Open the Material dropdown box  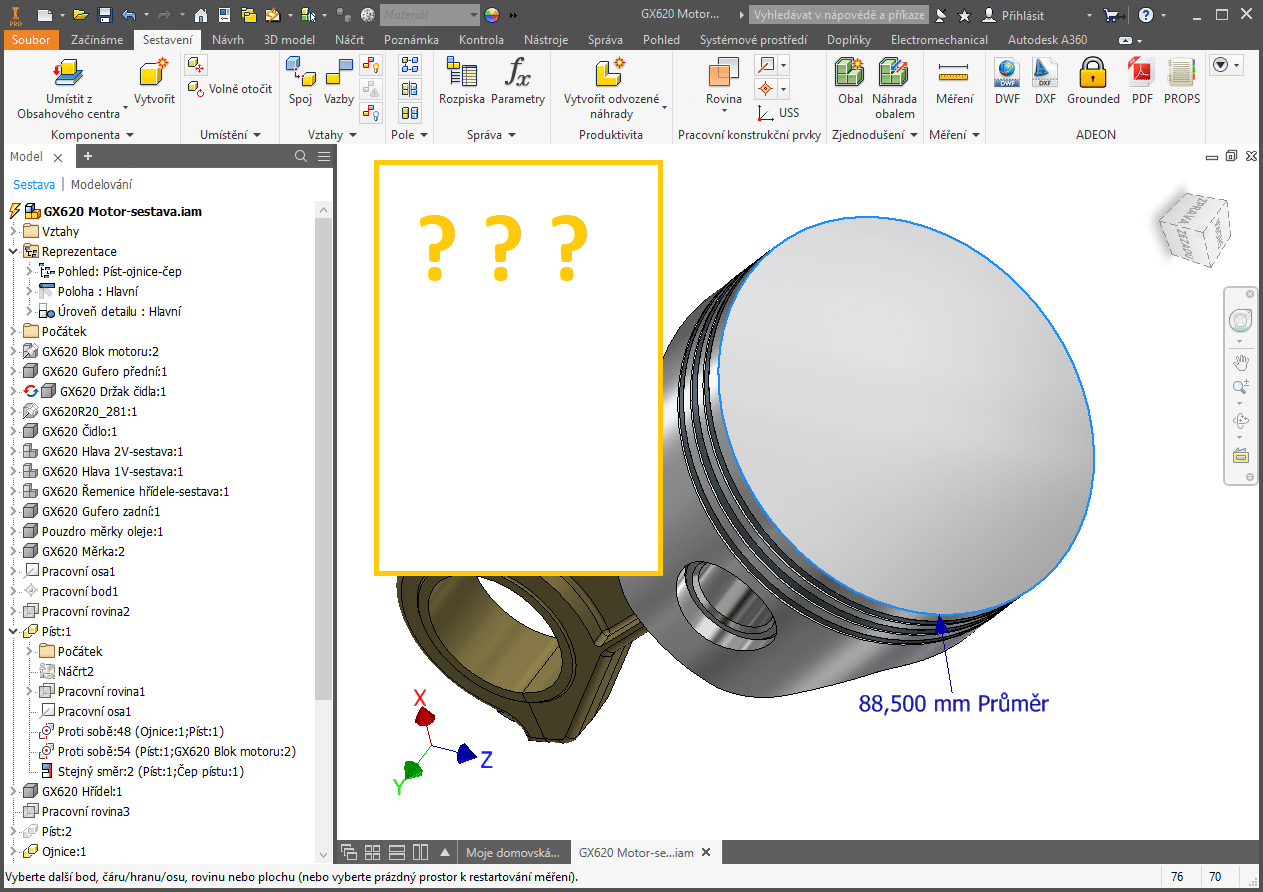[430, 15]
